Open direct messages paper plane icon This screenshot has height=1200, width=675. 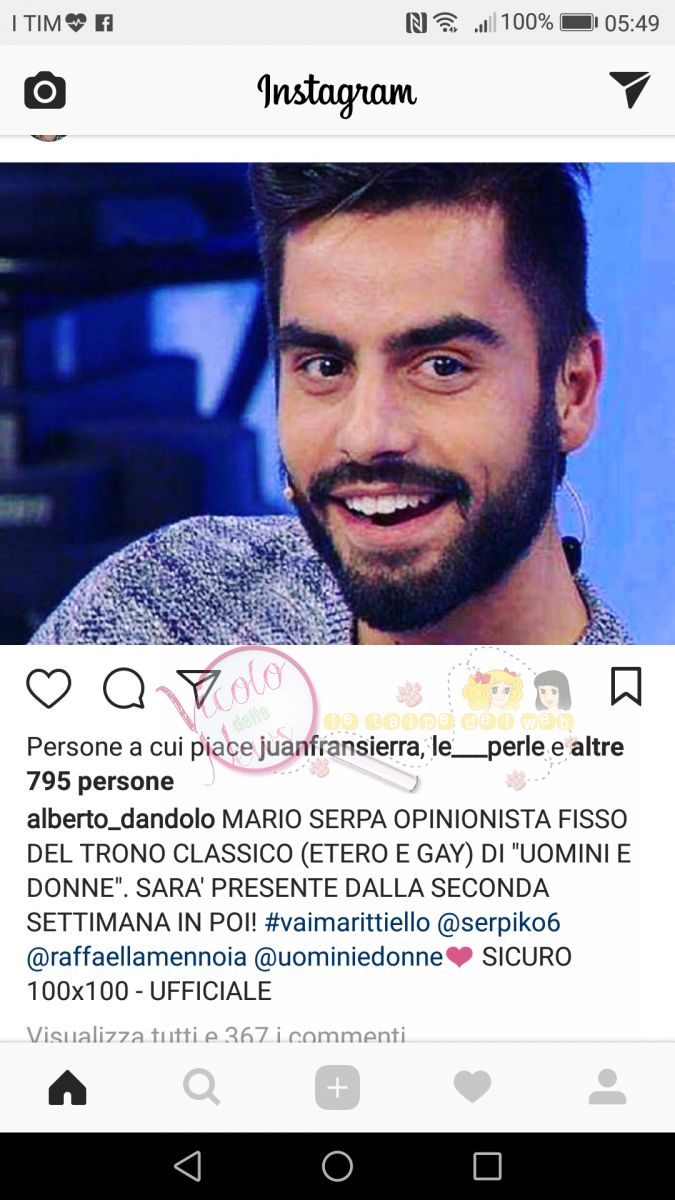630,90
